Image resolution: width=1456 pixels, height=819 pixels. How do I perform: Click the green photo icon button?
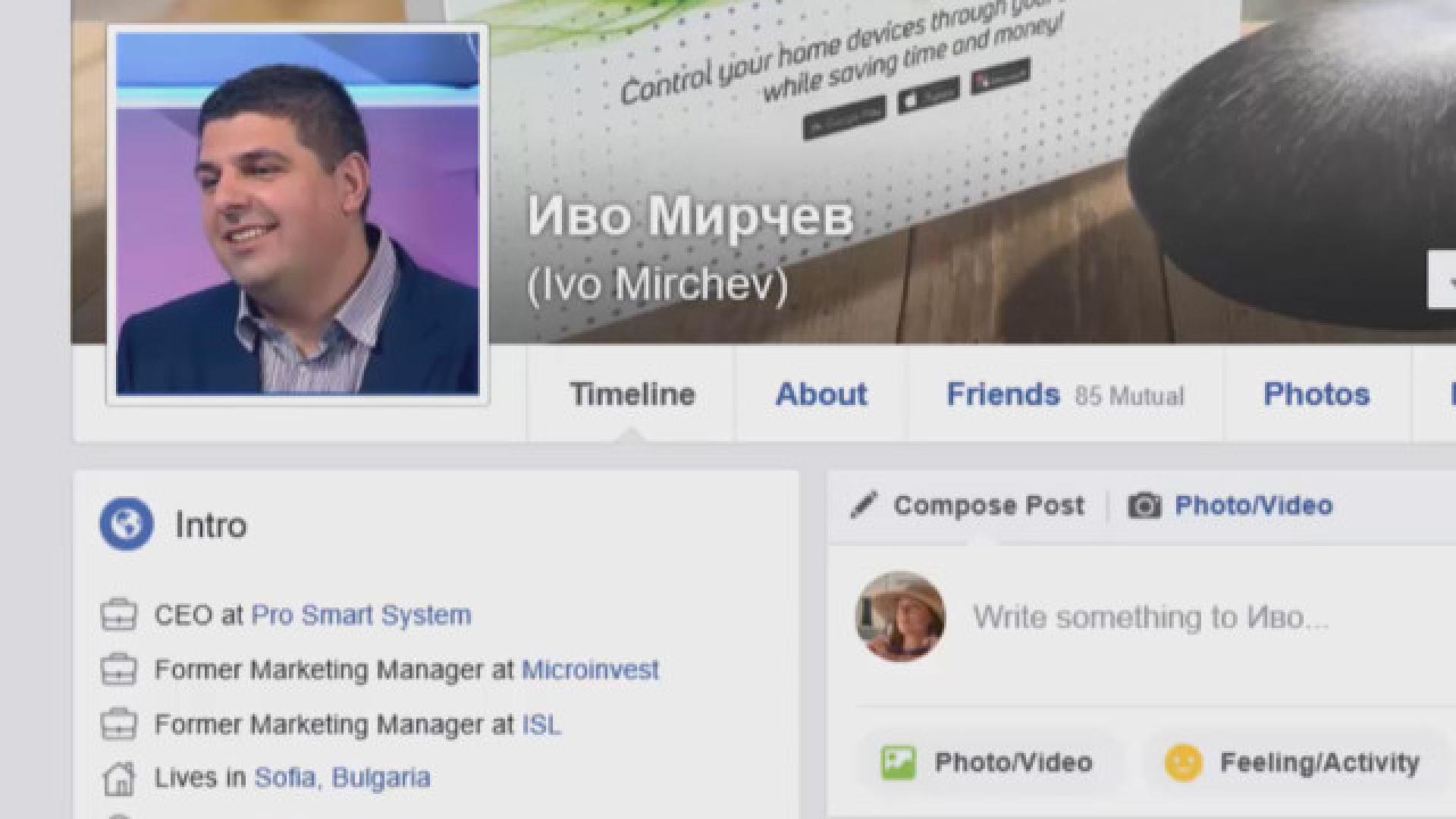pyautogui.click(x=899, y=762)
